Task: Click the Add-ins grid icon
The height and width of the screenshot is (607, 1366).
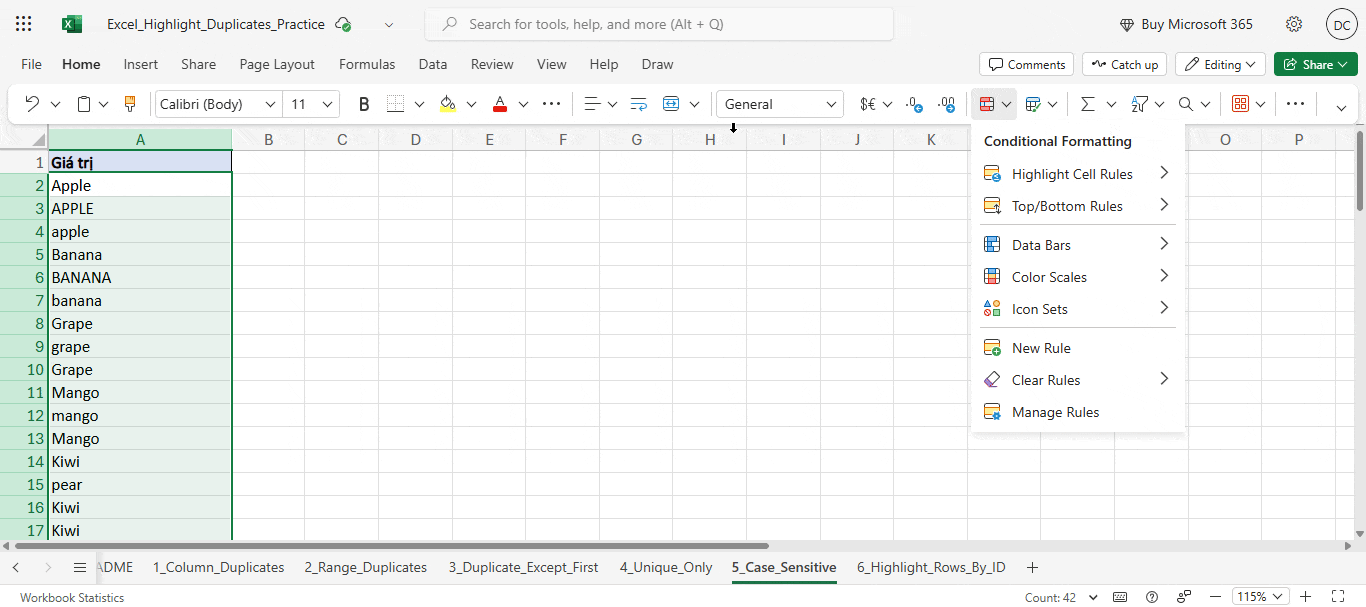Action: click(x=1241, y=104)
